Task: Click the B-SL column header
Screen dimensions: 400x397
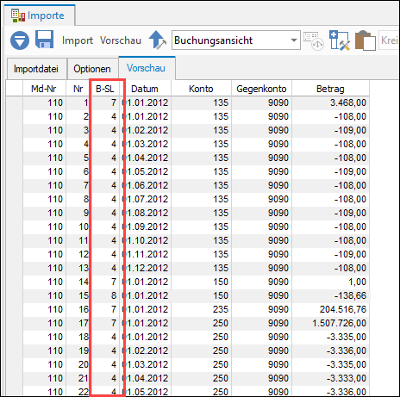Action: [105, 89]
